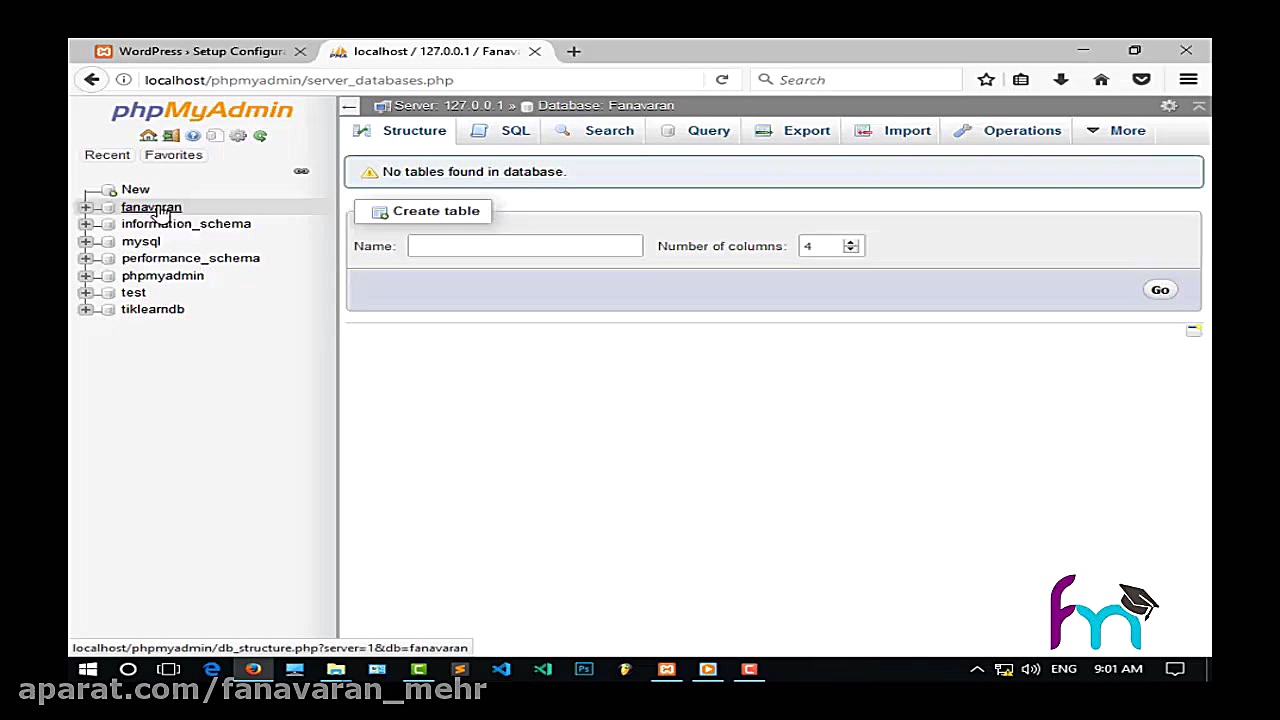
Task: Close the WordPress Setup Configuration tab
Action: point(300,51)
